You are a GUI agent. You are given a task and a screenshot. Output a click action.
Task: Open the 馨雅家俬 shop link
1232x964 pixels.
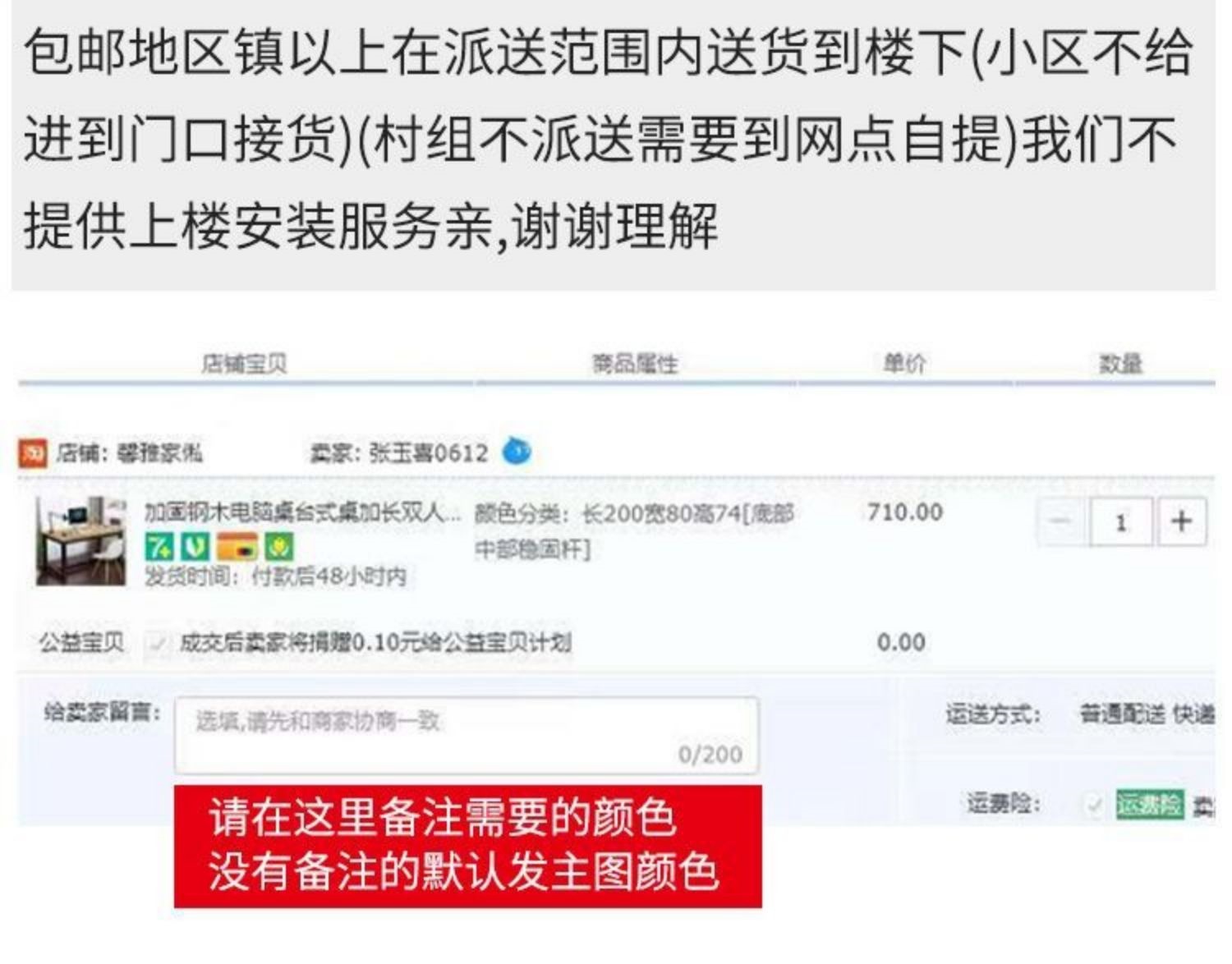click(159, 453)
